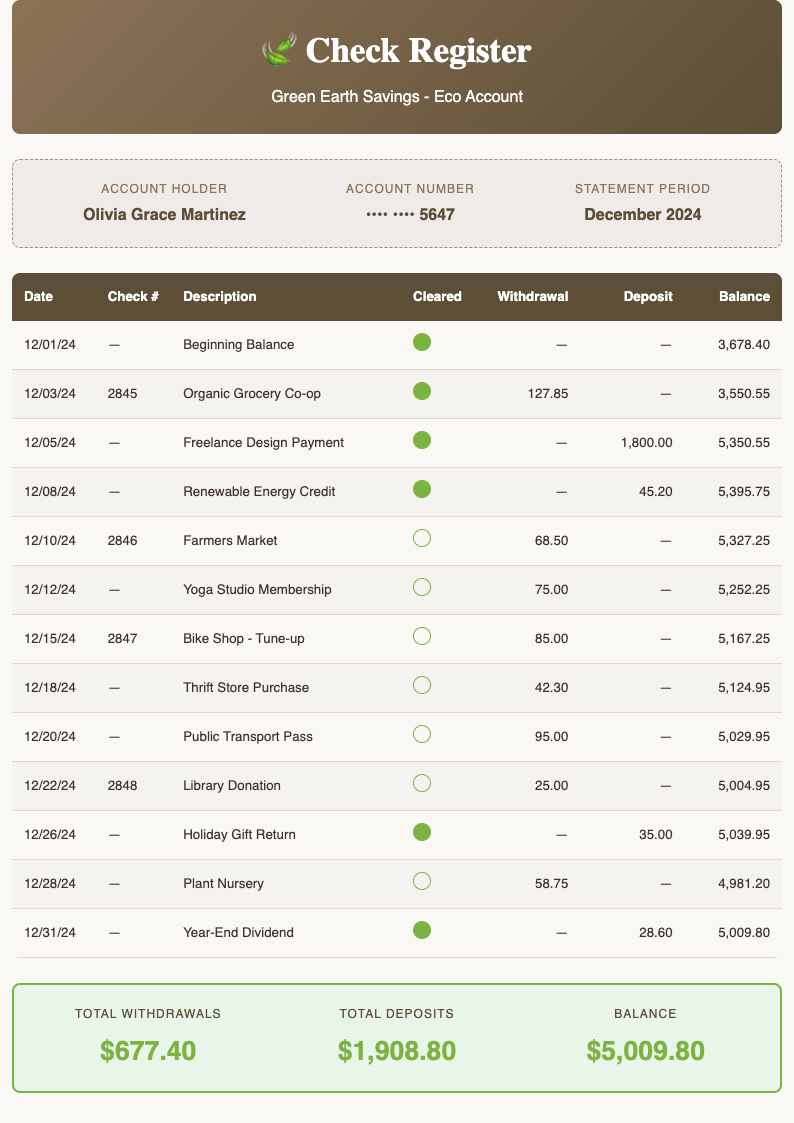Mark Thrift Store Purchase as cleared
794x1123 pixels.
click(422, 685)
